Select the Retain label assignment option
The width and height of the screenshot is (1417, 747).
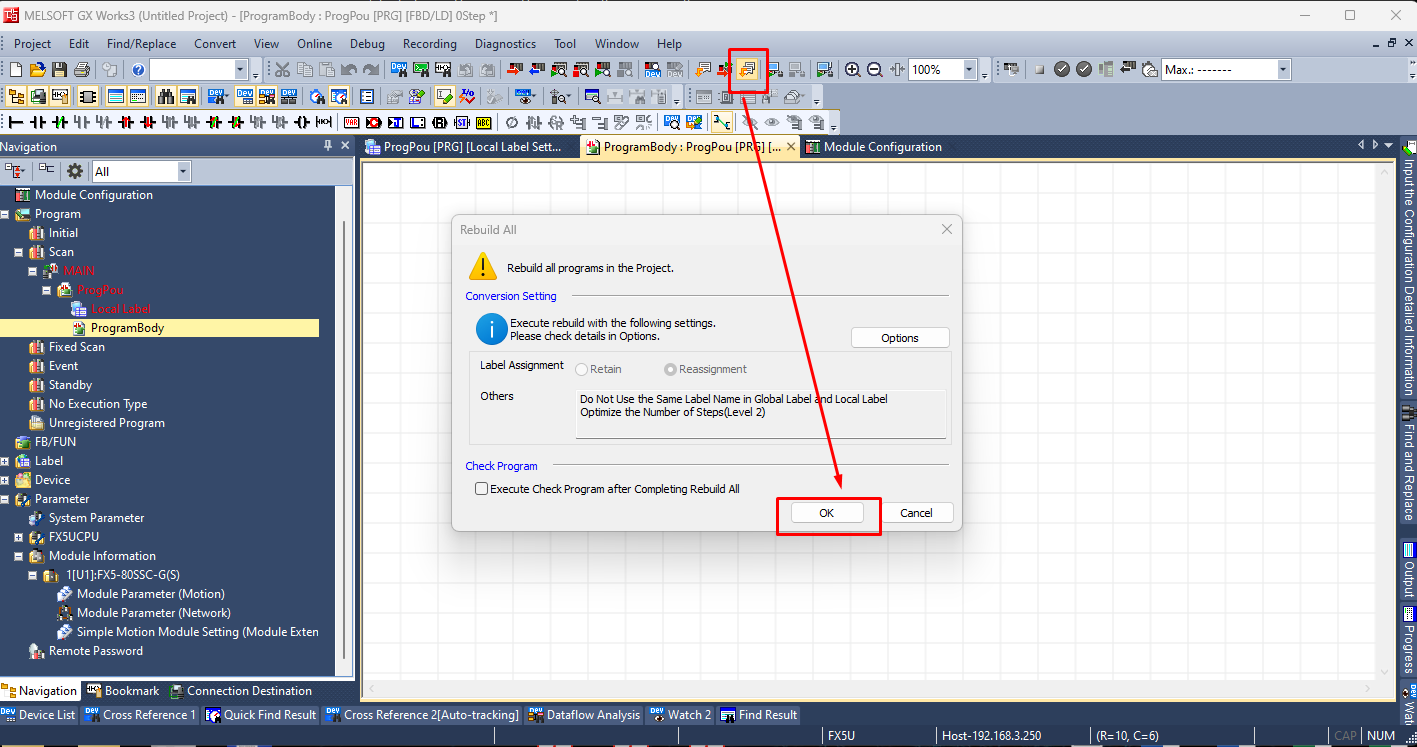[582, 369]
